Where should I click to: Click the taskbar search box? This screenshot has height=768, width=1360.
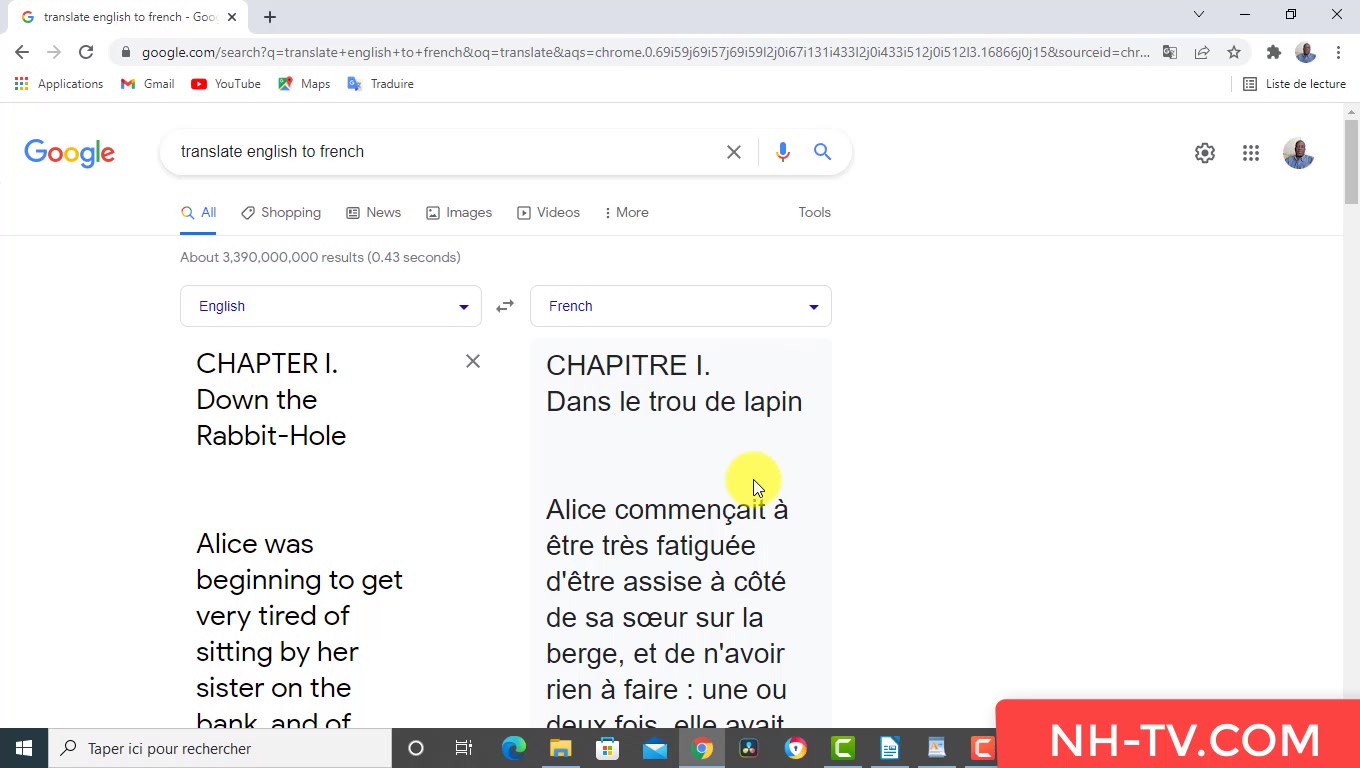pos(220,748)
